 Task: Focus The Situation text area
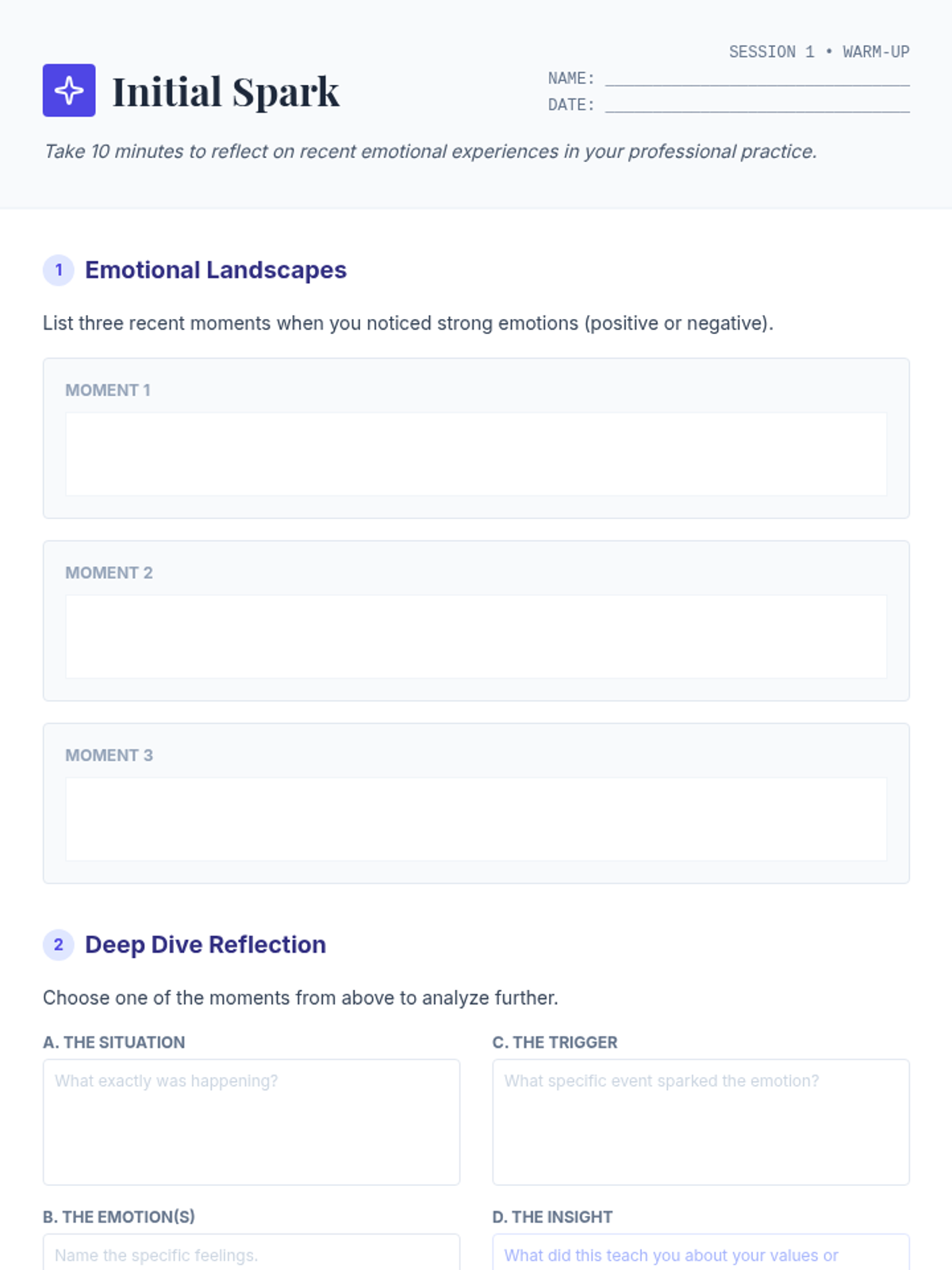(x=251, y=1122)
